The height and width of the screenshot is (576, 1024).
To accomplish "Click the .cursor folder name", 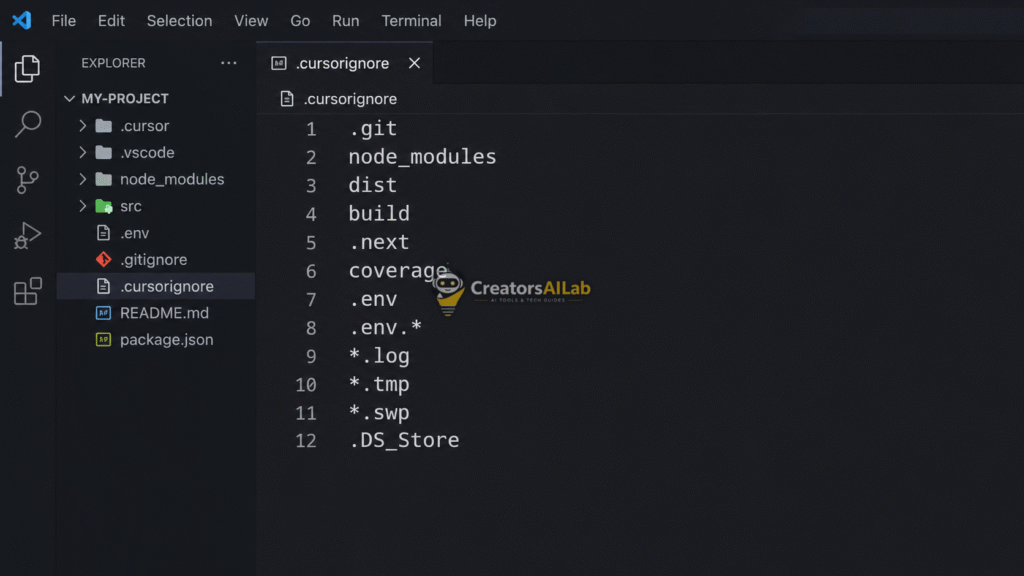I will click(x=144, y=125).
